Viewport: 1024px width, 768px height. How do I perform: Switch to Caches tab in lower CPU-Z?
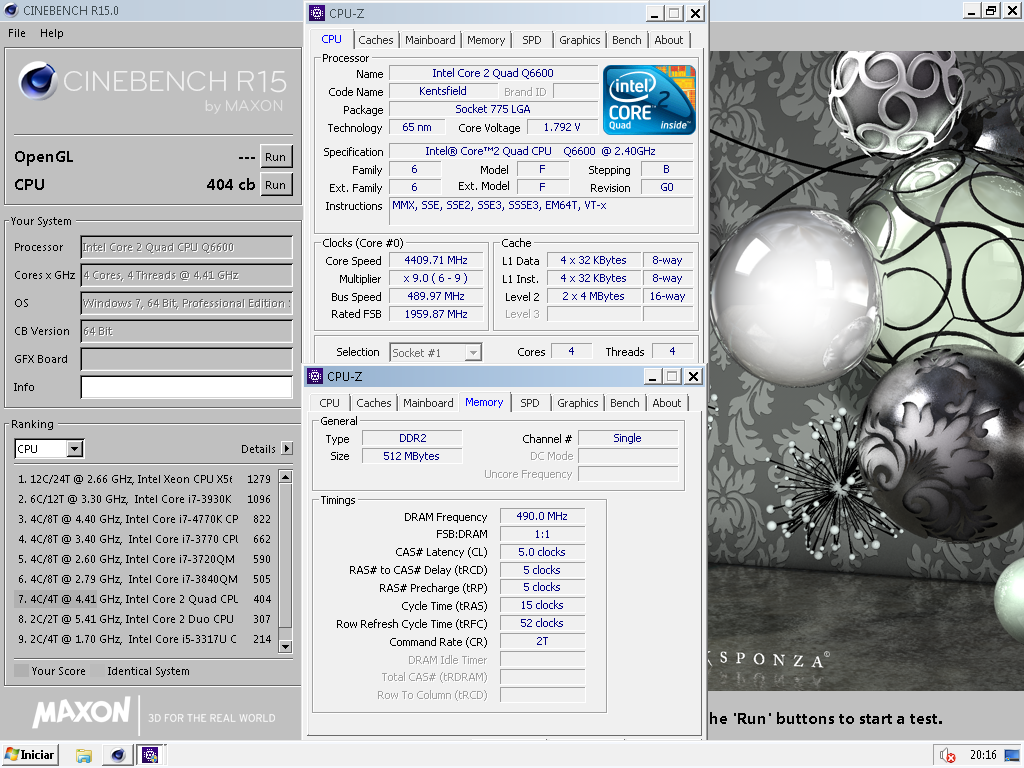374,403
